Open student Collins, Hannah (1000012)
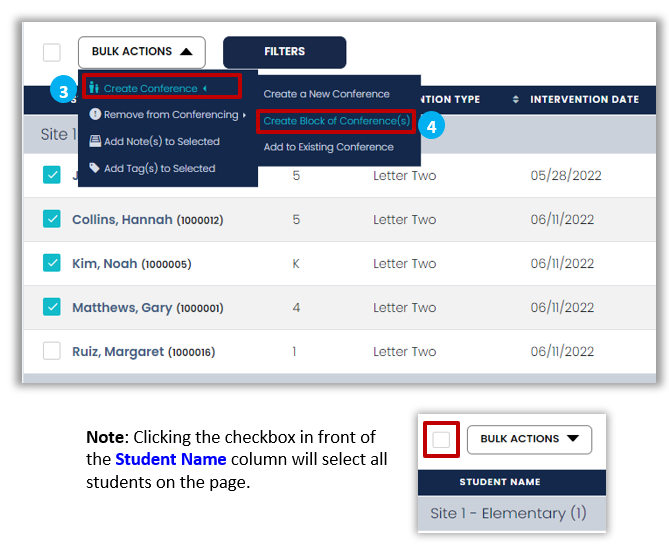 (x=148, y=220)
